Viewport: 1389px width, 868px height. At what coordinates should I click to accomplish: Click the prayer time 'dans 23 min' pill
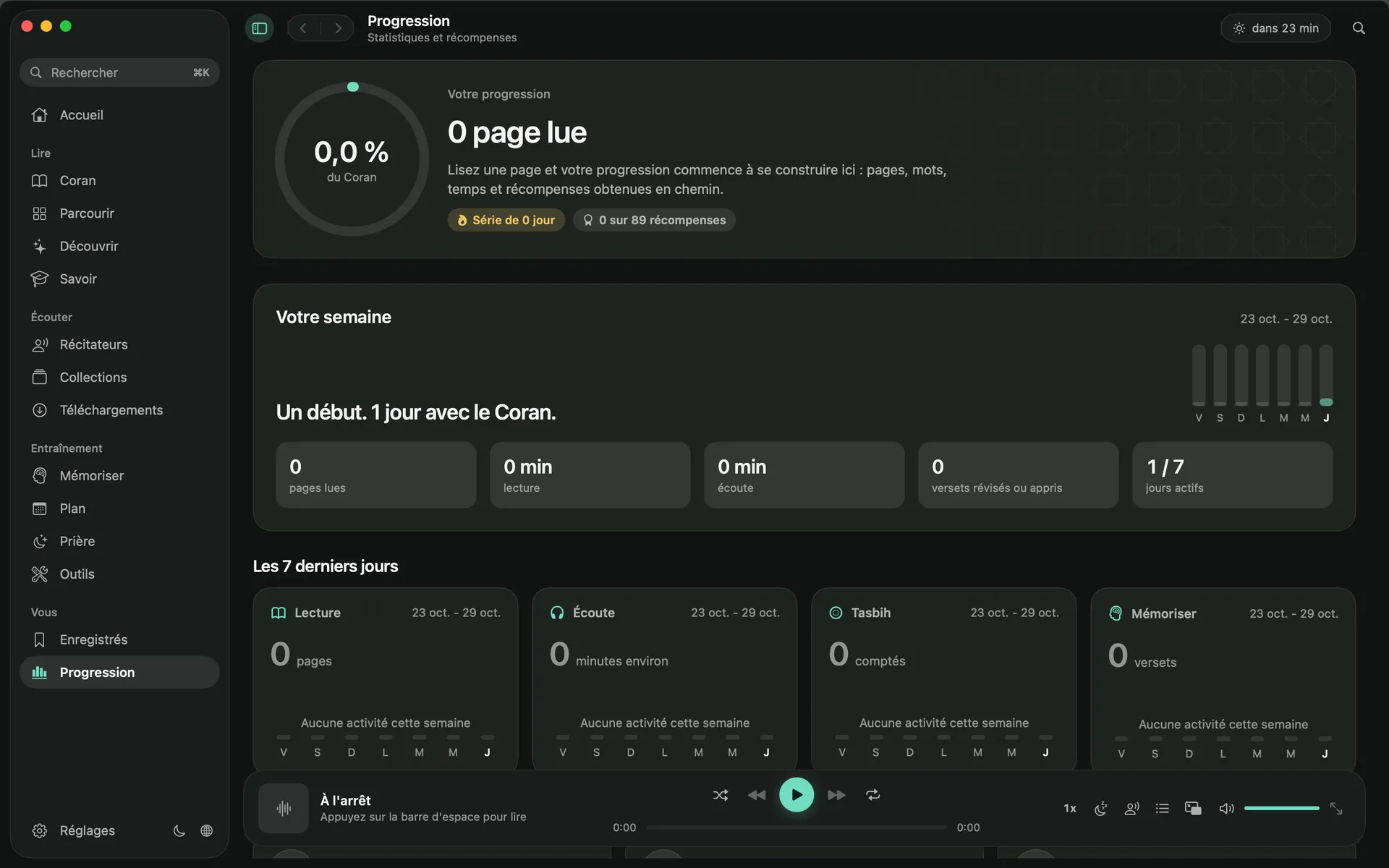(x=1276, y=28)
